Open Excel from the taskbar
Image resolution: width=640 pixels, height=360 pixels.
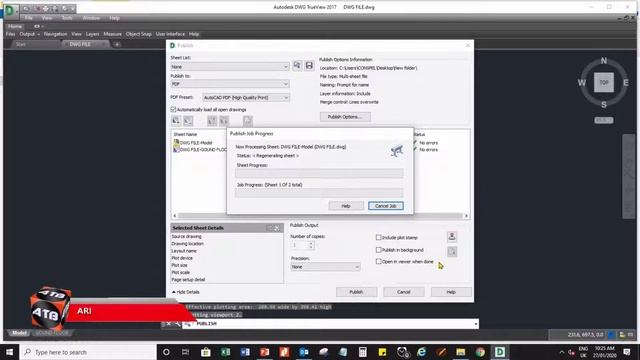pos(225,352)
